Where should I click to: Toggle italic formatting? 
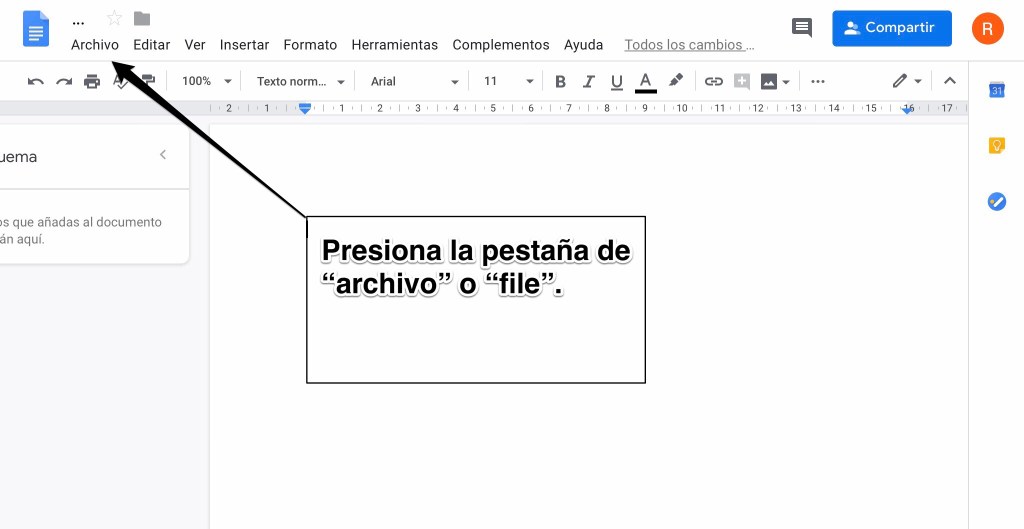(x=588, y=81)
